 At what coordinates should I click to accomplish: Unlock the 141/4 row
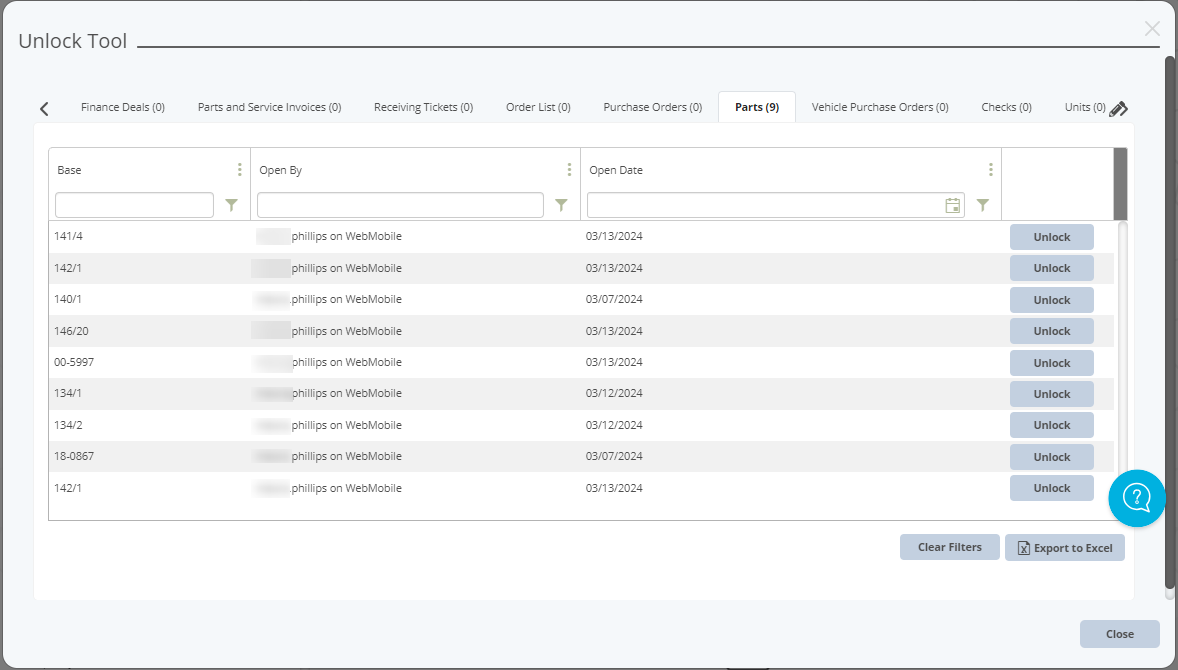coord(1051,237)
